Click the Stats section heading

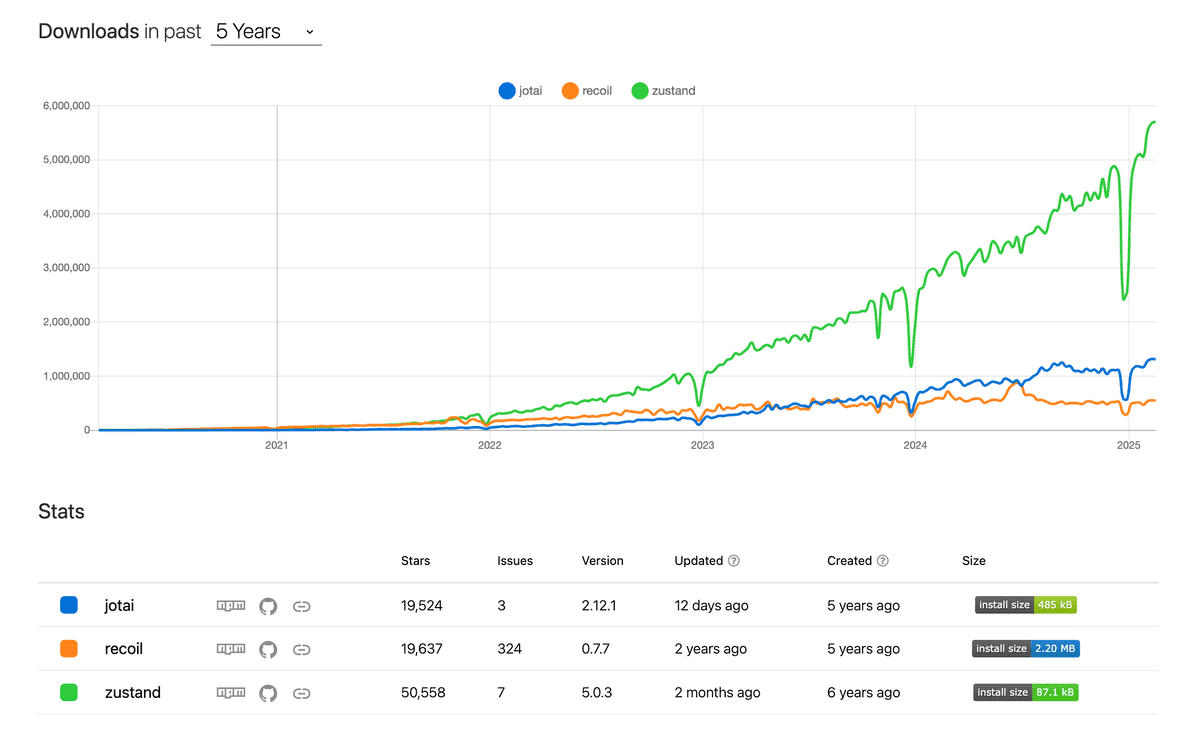click(61, 512)
